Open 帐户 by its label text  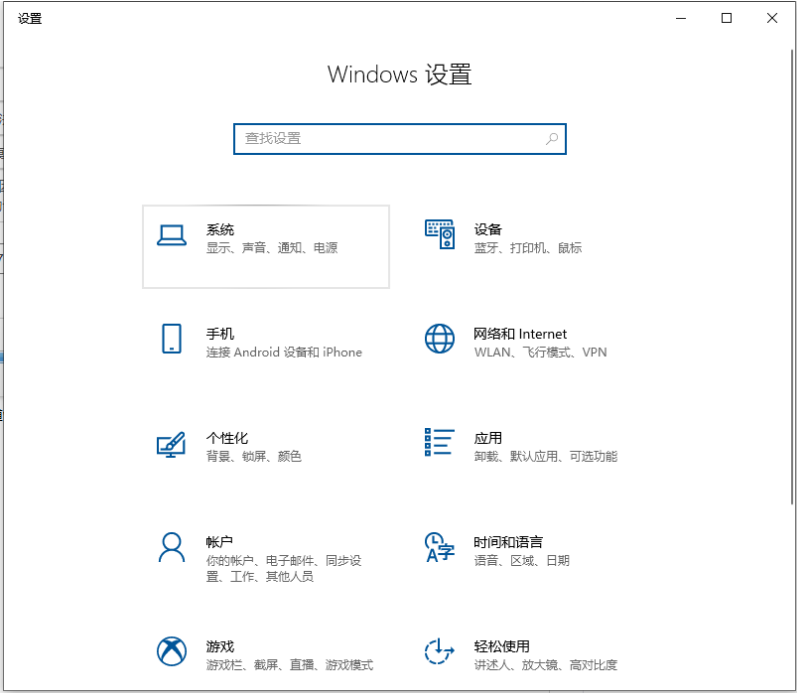click(220, 542)
